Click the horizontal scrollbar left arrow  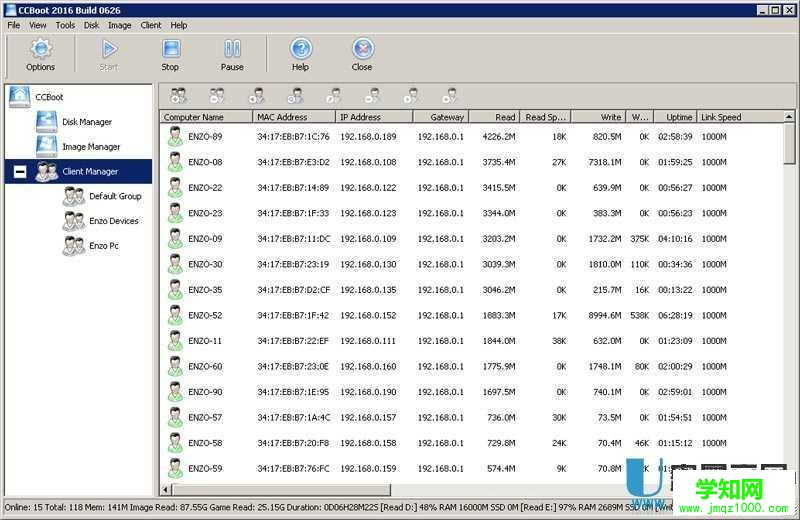coord(165,490)
